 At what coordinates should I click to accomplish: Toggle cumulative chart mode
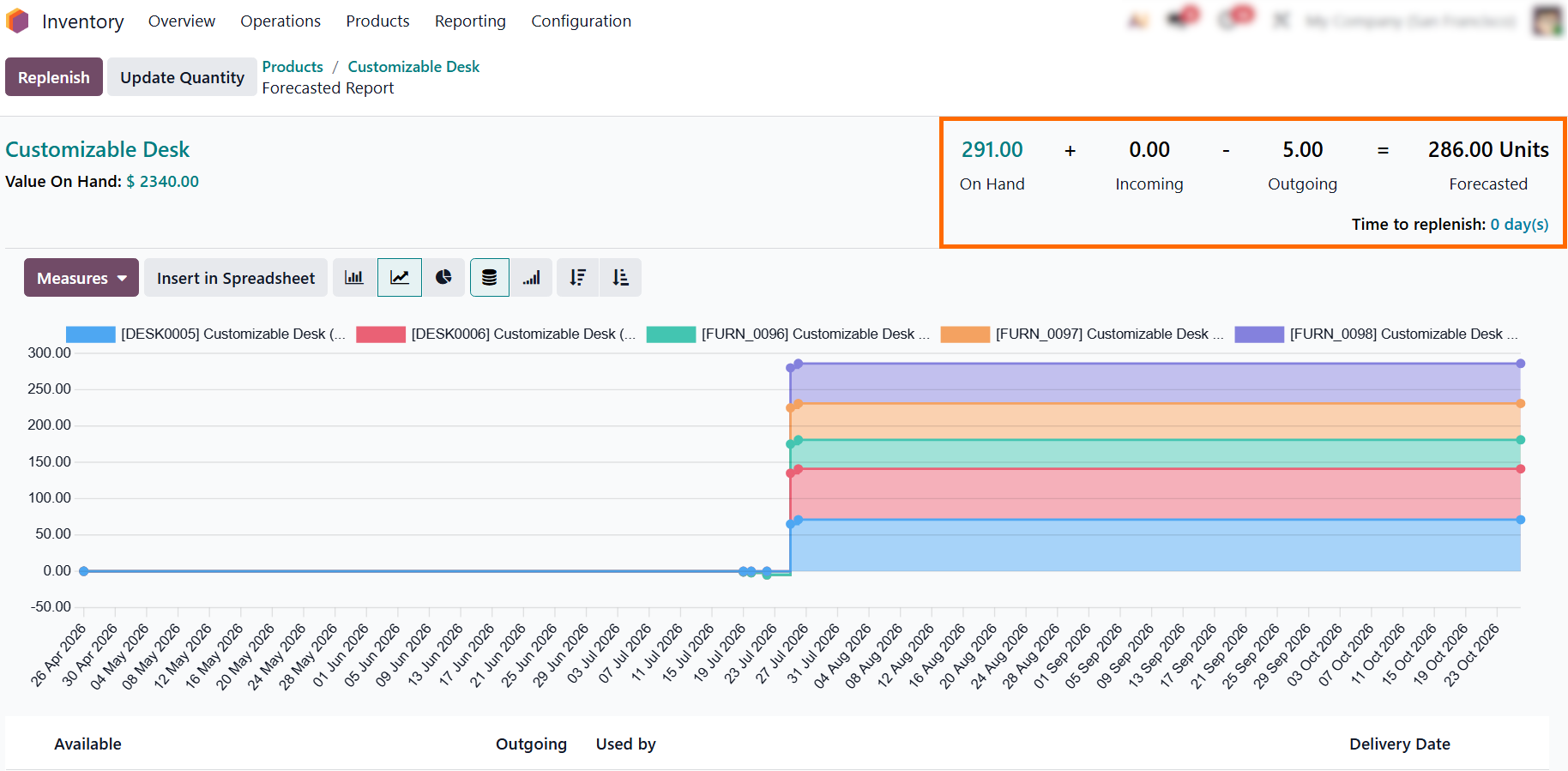coord(532,278)
